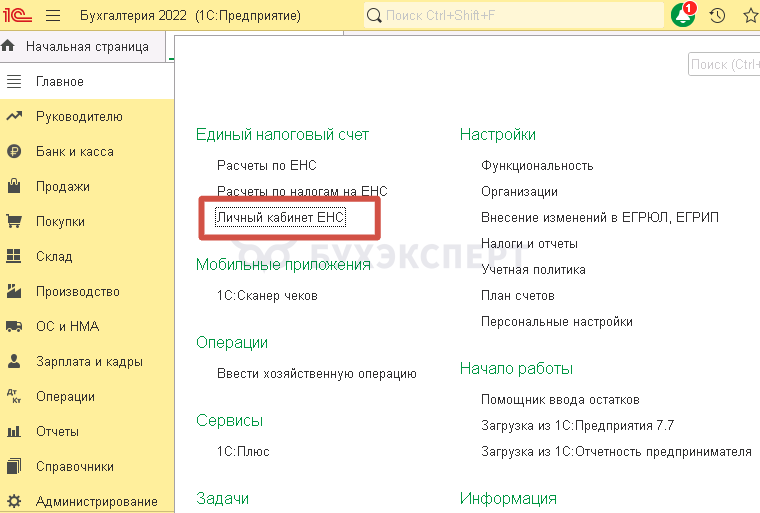This screenshot has height=513, width=760.
Task: Click the ОС и НМА truck icon
Action: 14,326
